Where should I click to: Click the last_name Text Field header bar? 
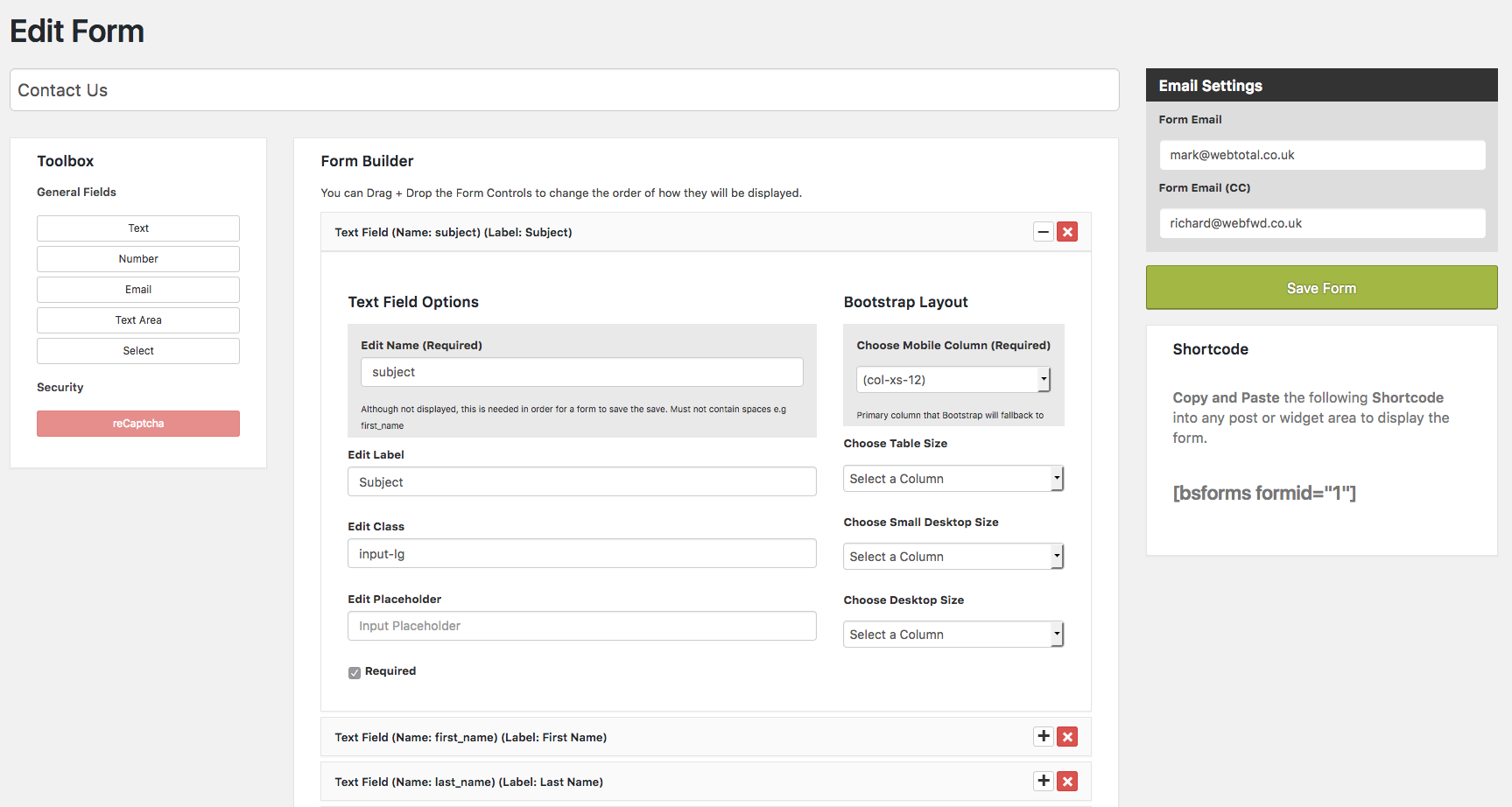pyautogui.click(x=706, y=782)
